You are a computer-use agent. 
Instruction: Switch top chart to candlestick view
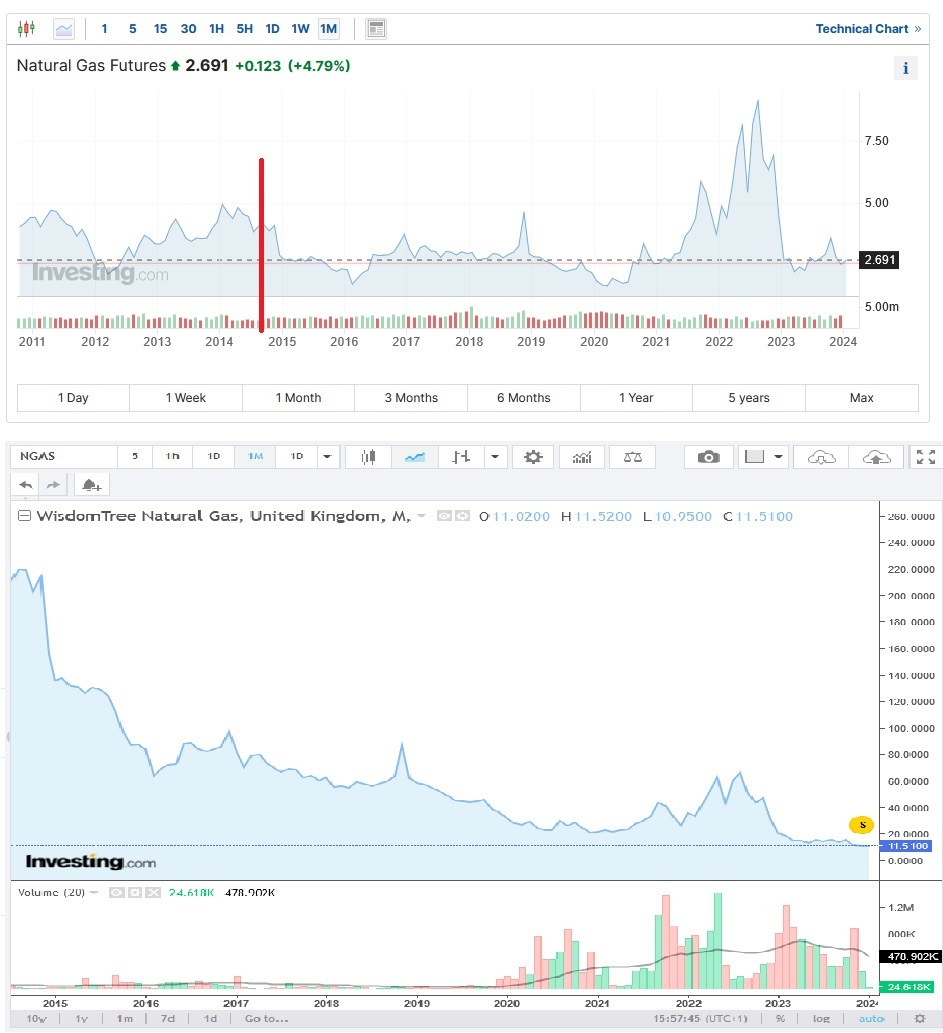point(27,29)
